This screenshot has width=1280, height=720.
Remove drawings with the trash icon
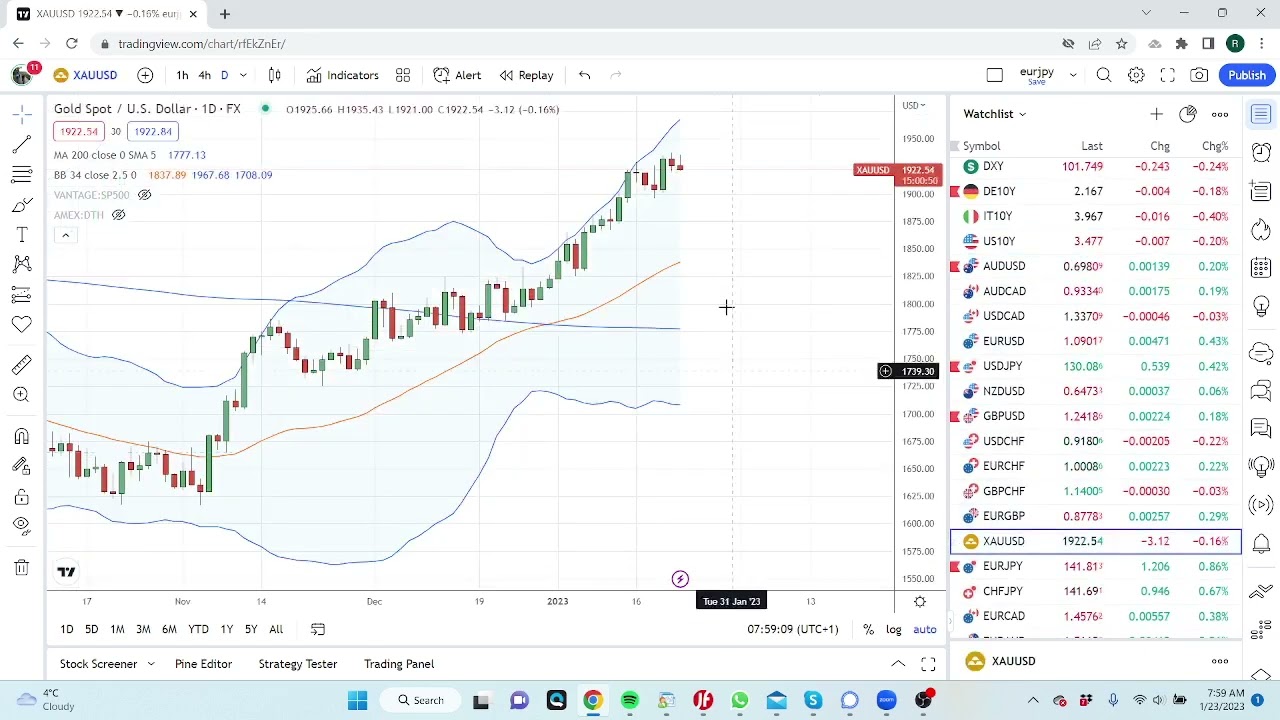click(x=21, y=568)
